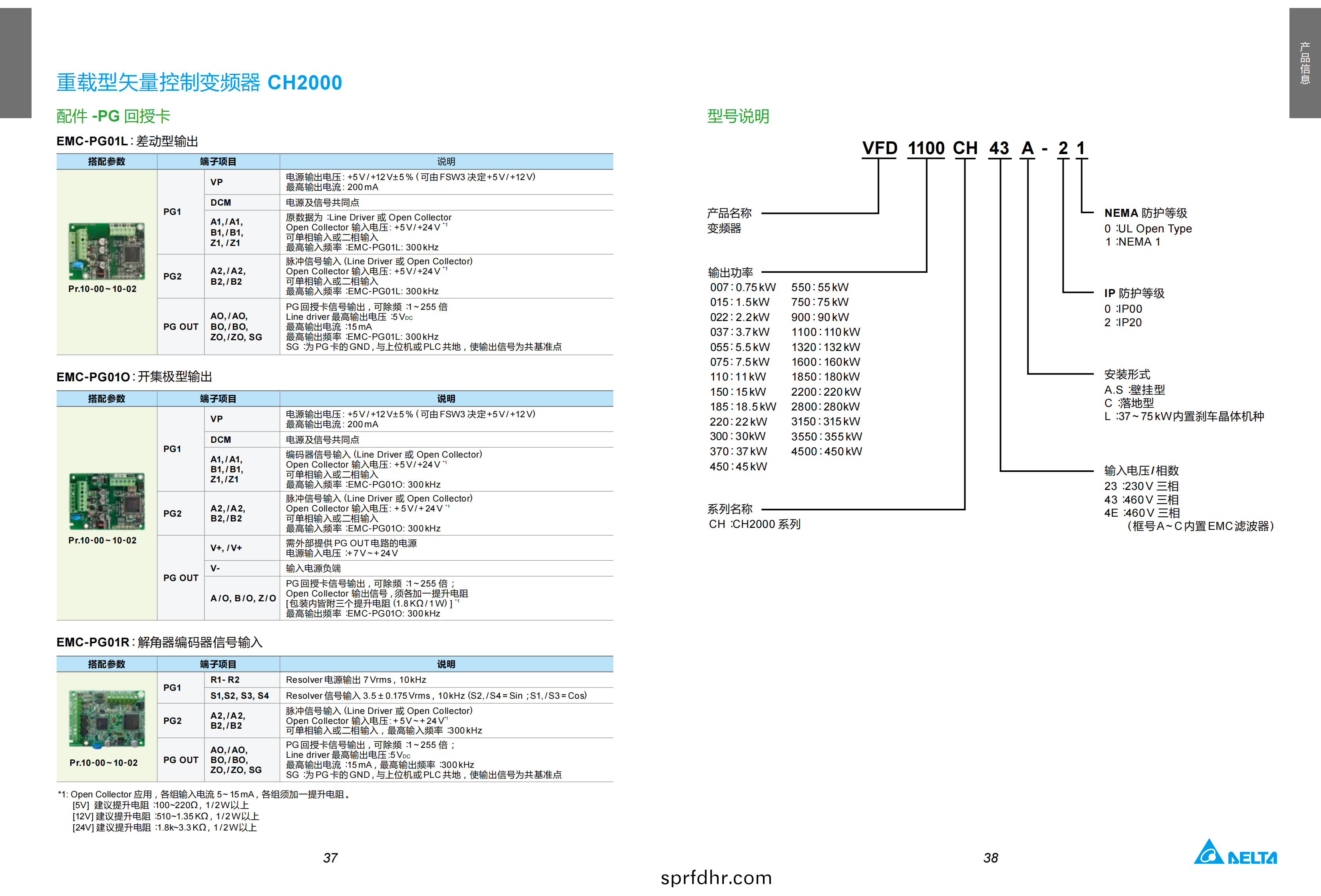Click the EMC-PG01L : 差动型输出 heading
Viewport: 1321px width, 896px height.
click(127, 141)
